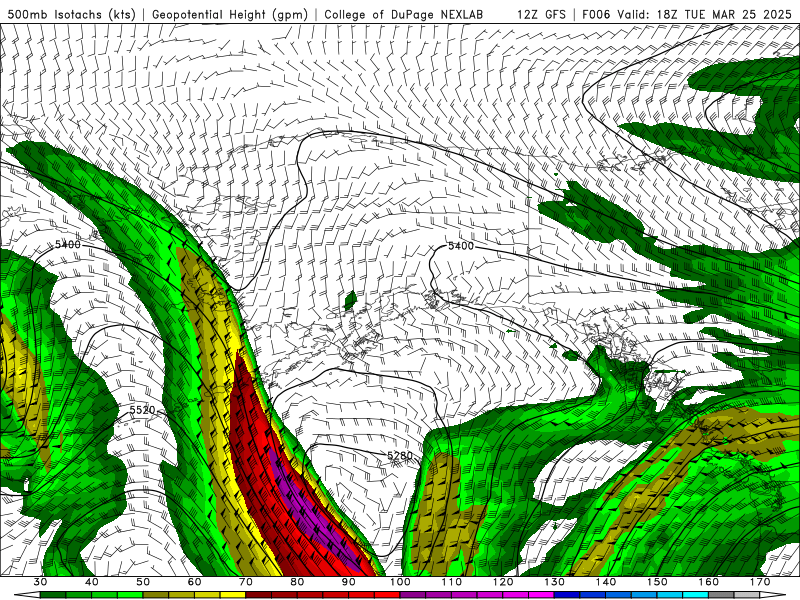Click the "F006 Valid: 18Z TUE MAR 25 2025" text
Viewport: 800px width, 600px height.
point(687,14)
